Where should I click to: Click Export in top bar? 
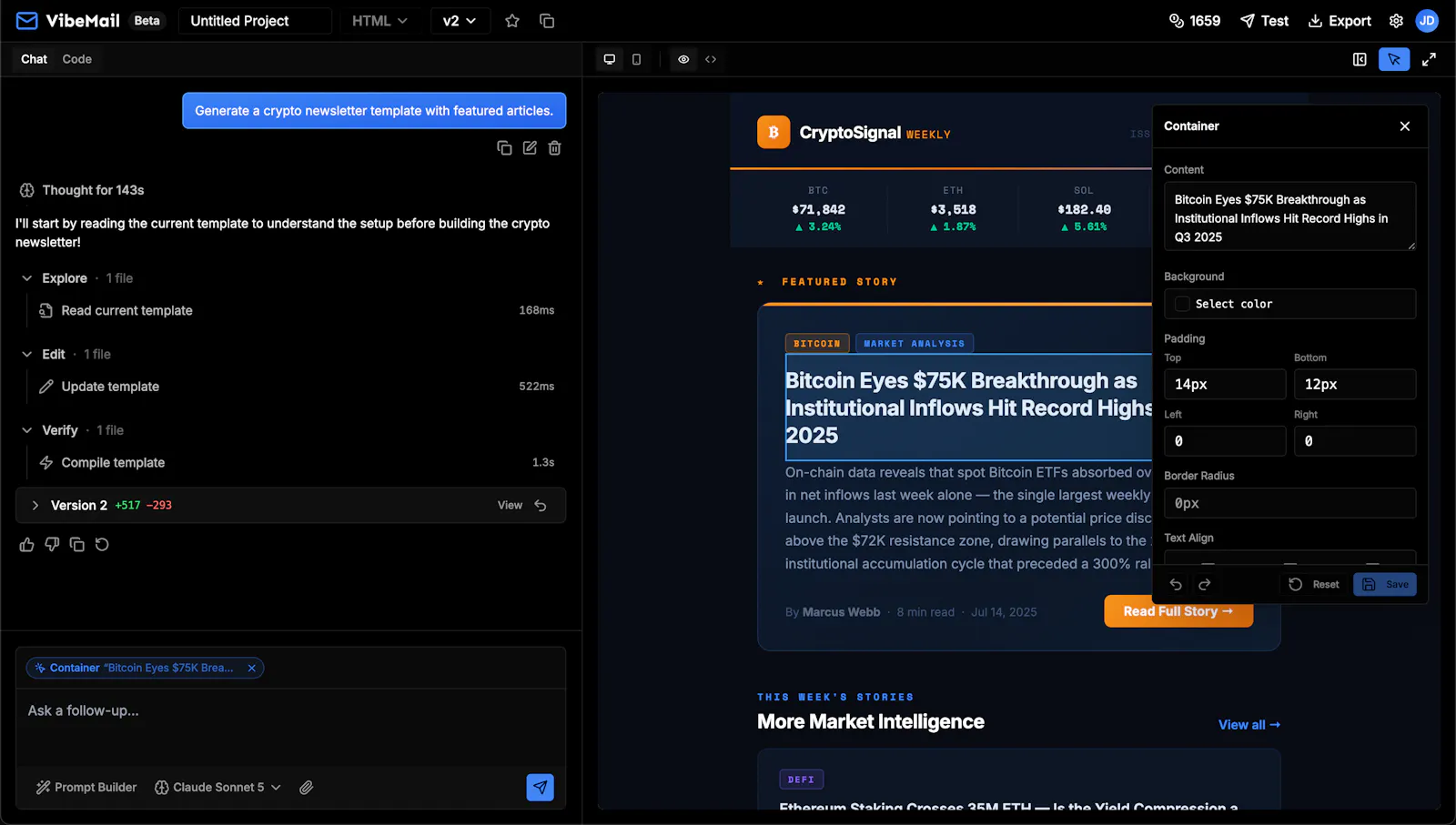(x=1340, y=21)
